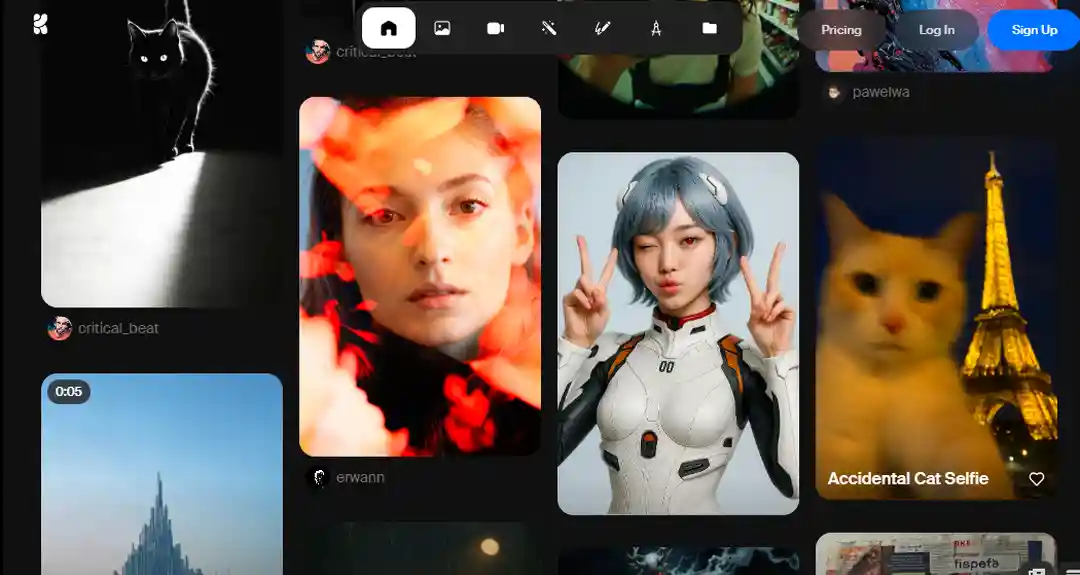Click the 0:05 duration badge
This screenshot has height=575, width=1080.
click(69, 392)
